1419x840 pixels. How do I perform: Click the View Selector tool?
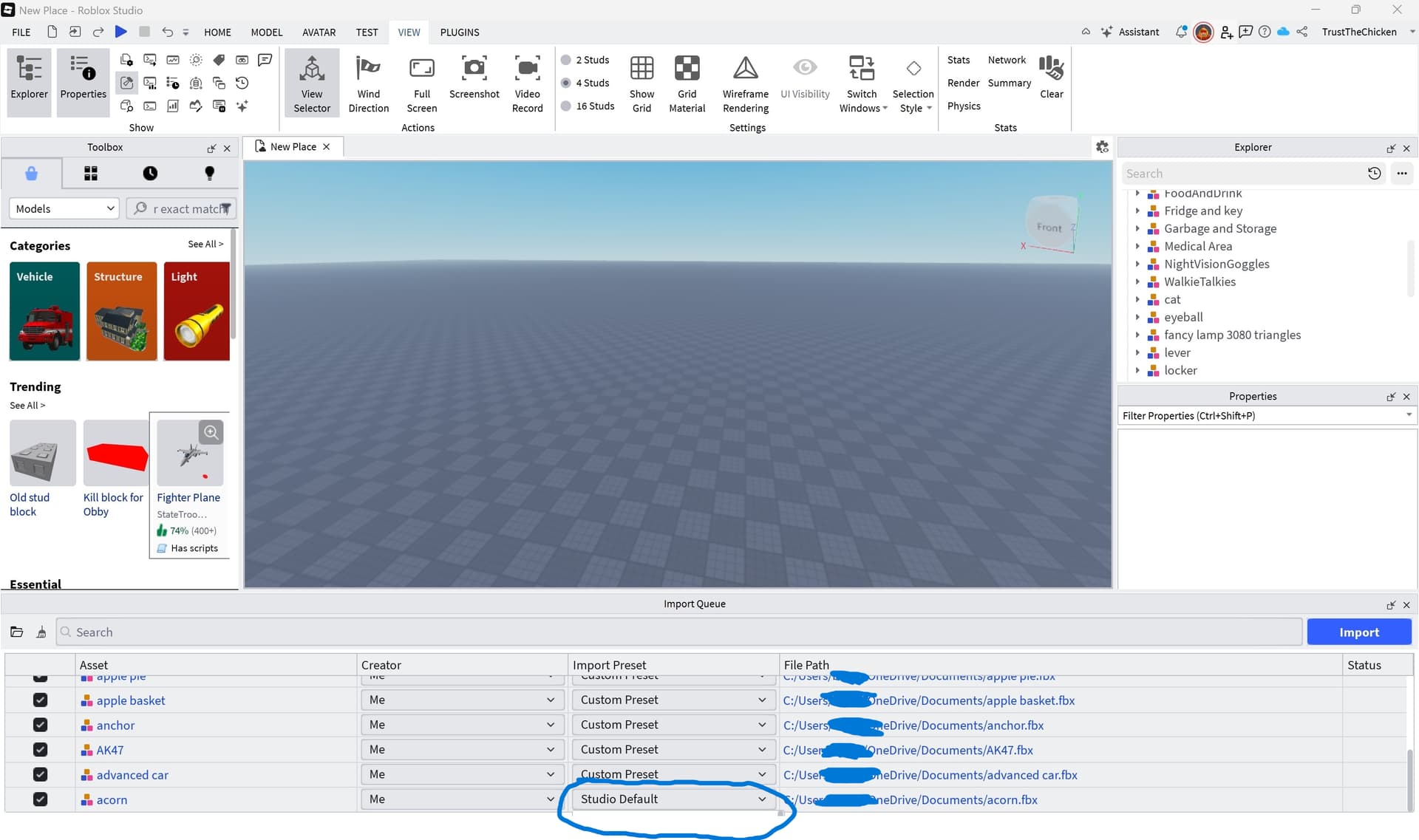[x=312, y=82]
